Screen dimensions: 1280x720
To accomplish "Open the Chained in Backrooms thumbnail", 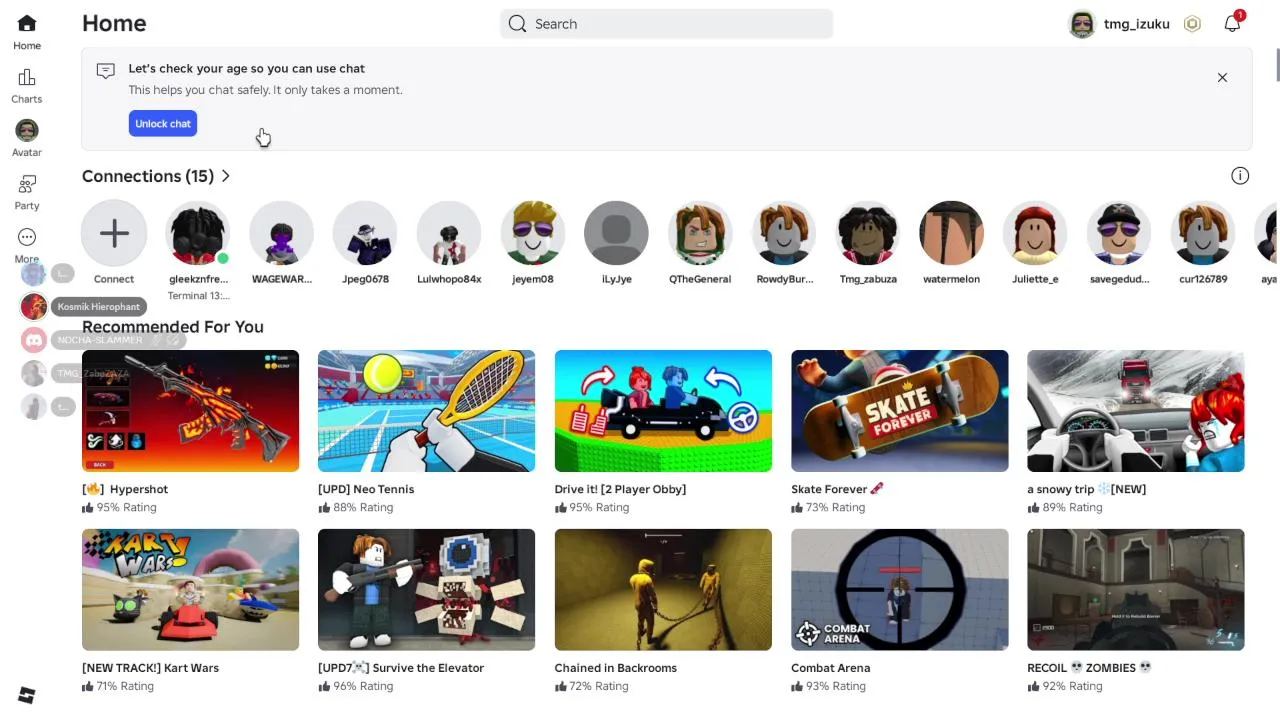I will pyautogui.click(x=663, y=590).
